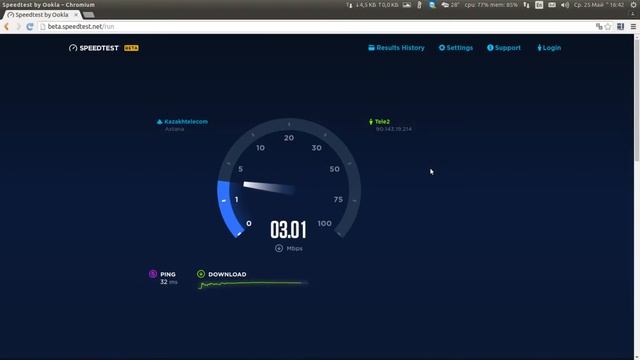
Task: Click the IP address under Tele2
Action: click(394, 129)
